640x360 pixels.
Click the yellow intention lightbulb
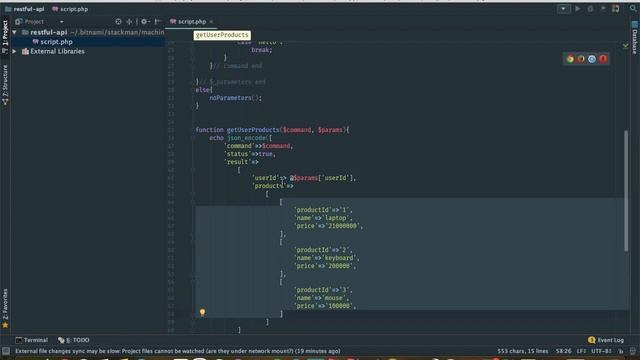pos(202,313)
